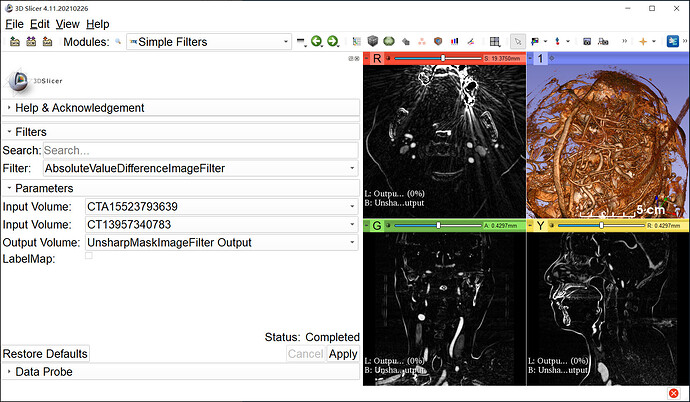Screen dimensions: 690x402
Task: Open the View menu
Action: tap(67, 23)
